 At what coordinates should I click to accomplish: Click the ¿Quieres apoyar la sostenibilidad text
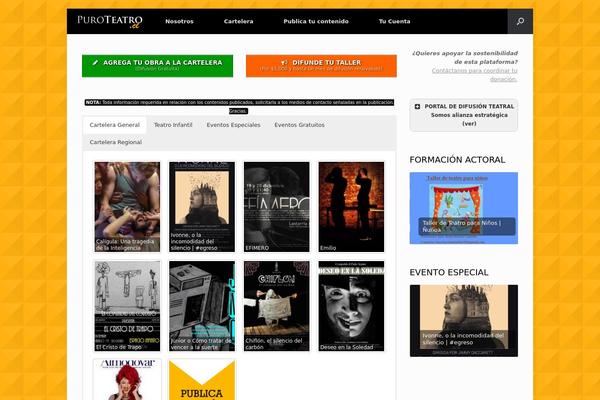pyautogui.click(x=465, y=57)
